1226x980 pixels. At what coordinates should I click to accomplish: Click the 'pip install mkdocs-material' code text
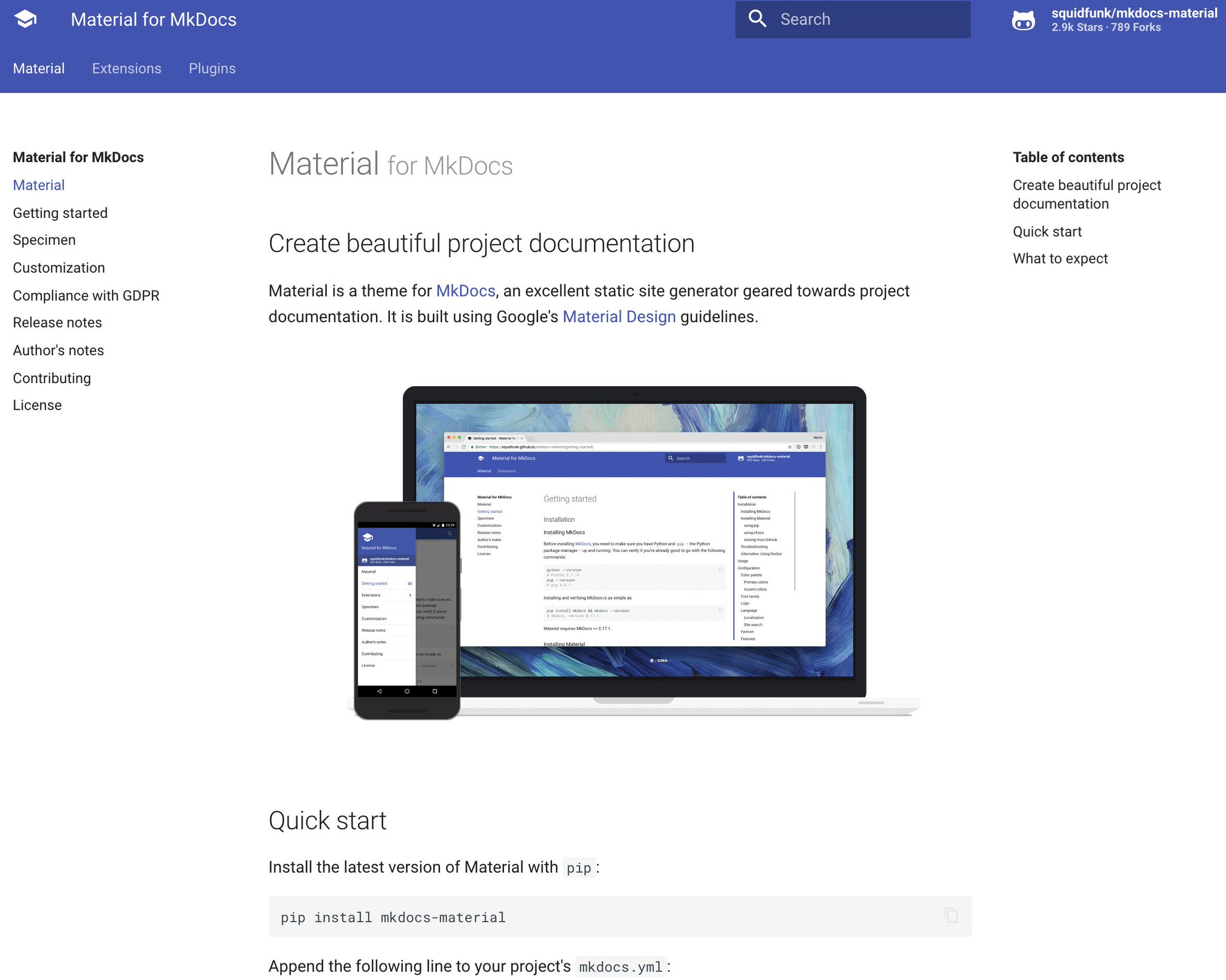coord(393,917)
